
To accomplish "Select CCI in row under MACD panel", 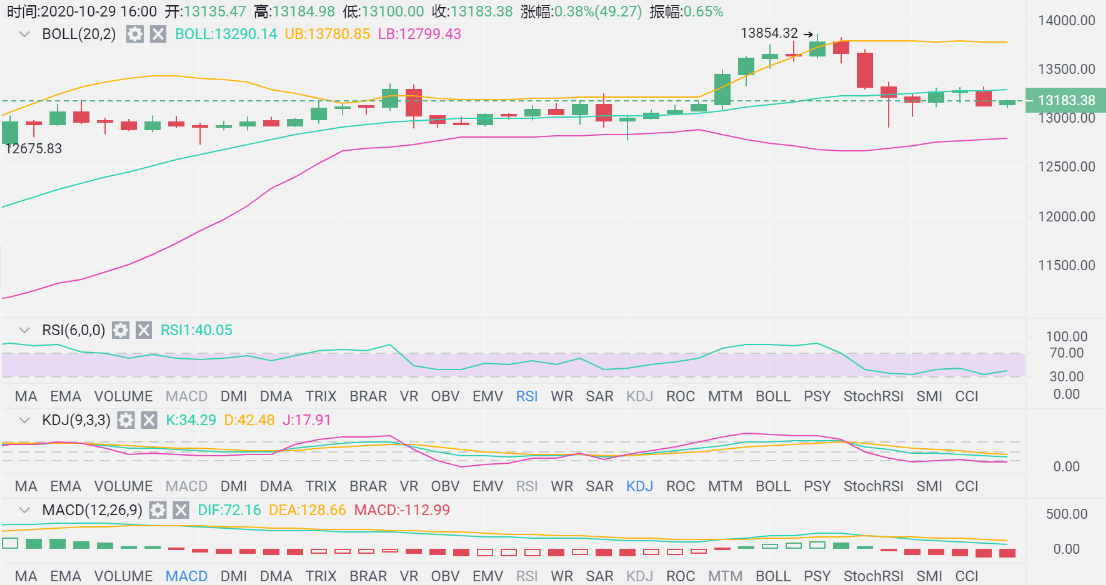I will (x=967, y=576).
